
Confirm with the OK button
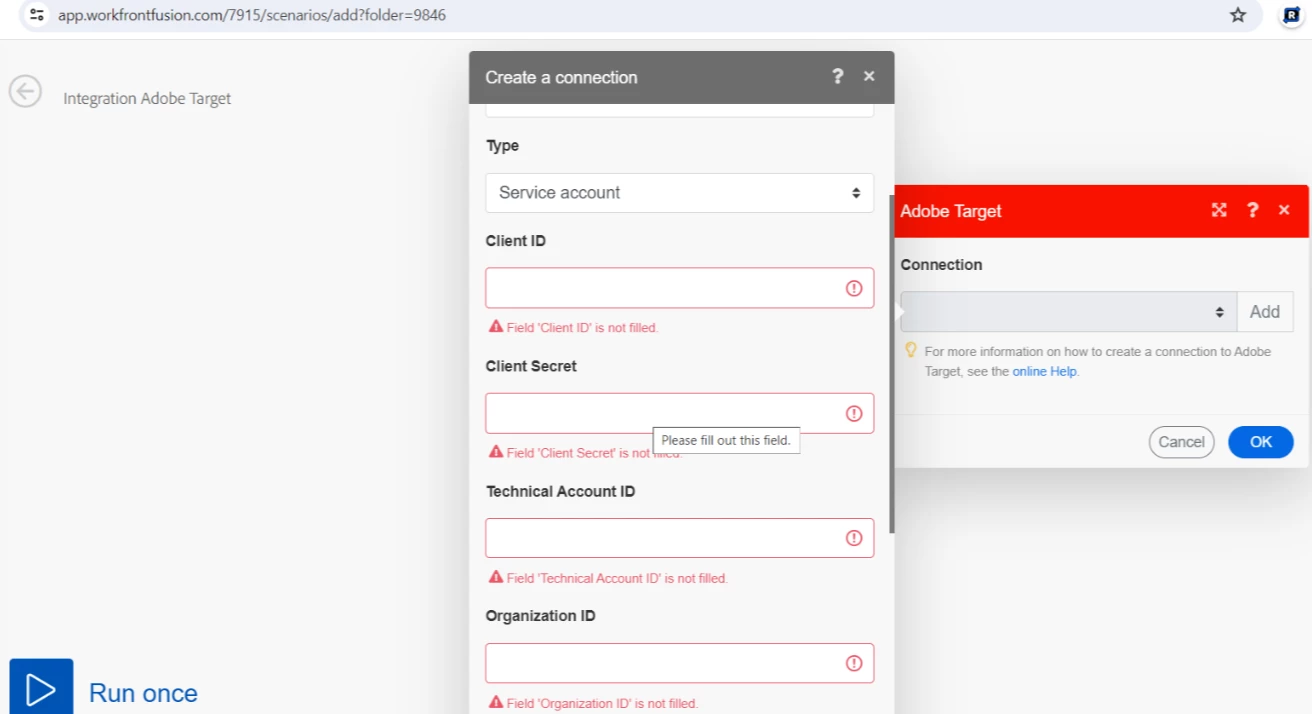tap(1261, 442)
